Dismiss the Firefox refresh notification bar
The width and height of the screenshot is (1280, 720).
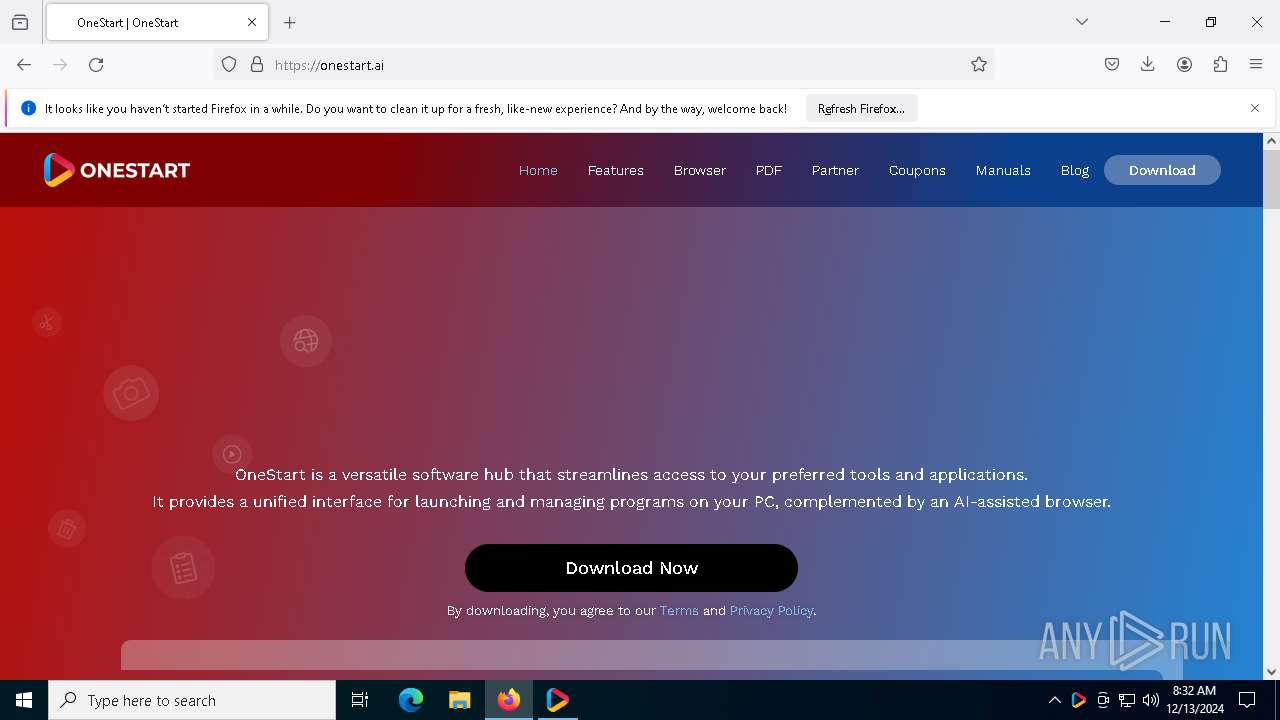click(x=1255, y=108)
